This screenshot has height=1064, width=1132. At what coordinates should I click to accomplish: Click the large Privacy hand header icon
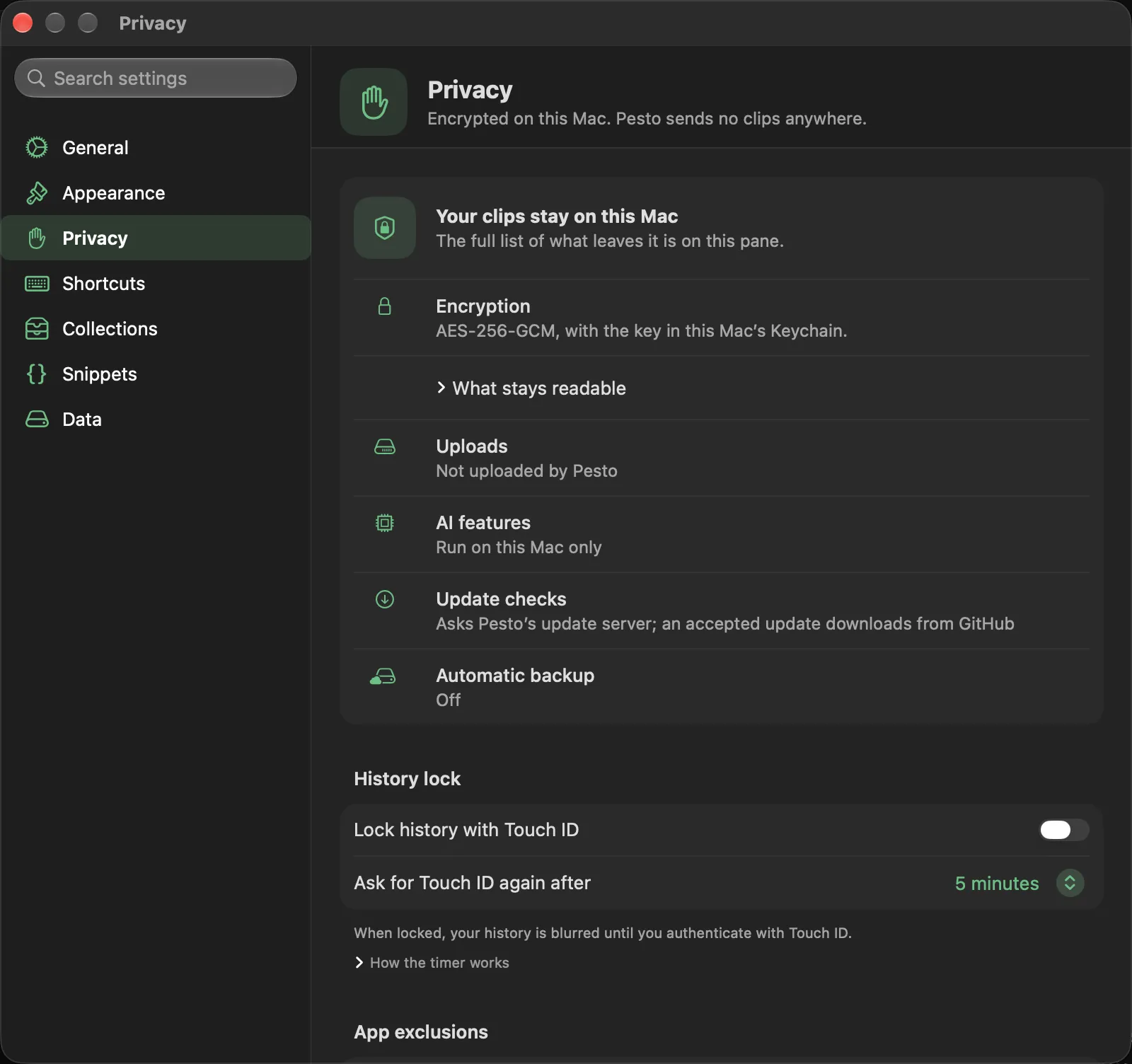[x=374, y=102]
